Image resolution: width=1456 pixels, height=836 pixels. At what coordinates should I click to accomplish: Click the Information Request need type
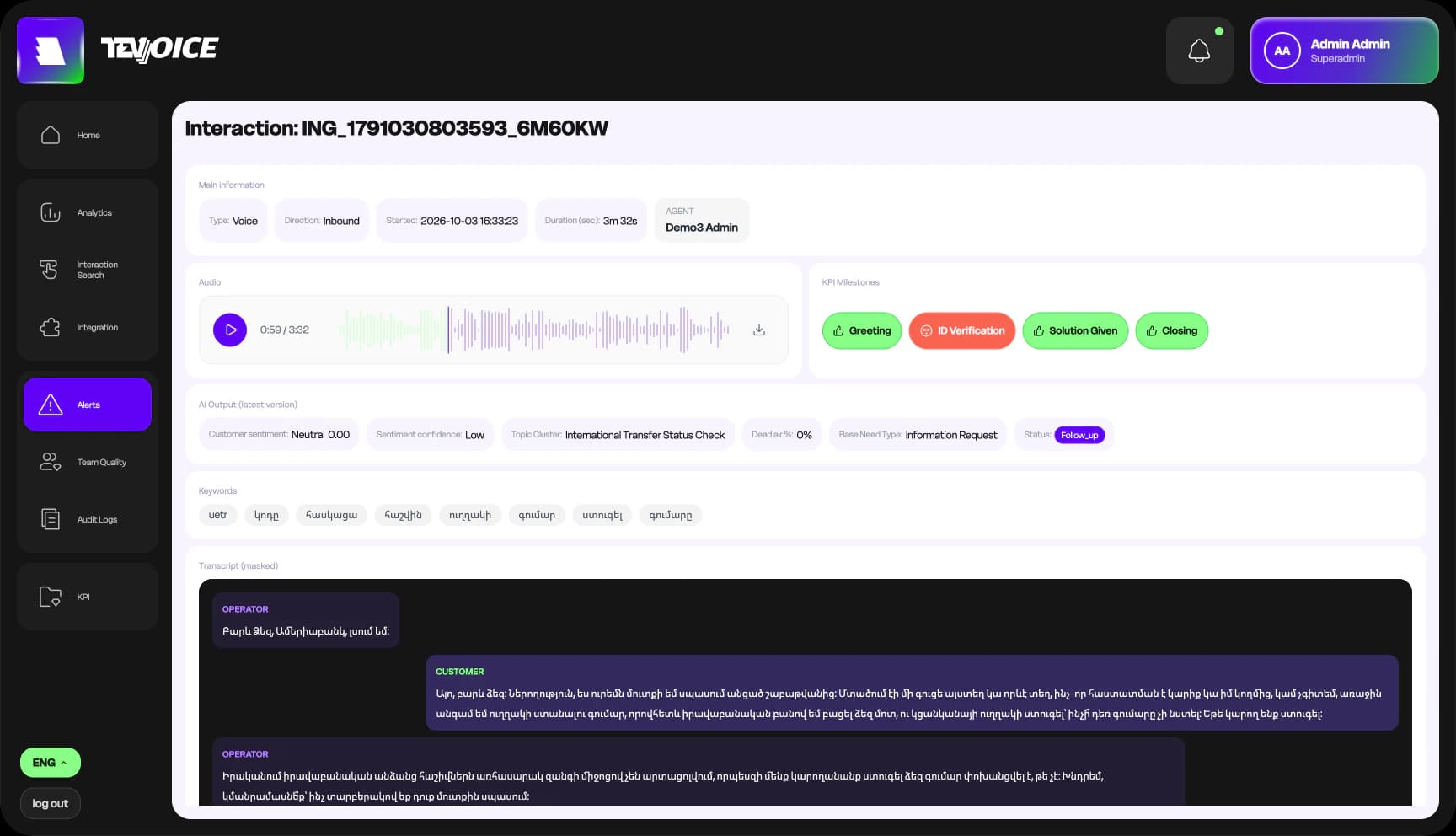pyautogui.click(x=950, y=435)
